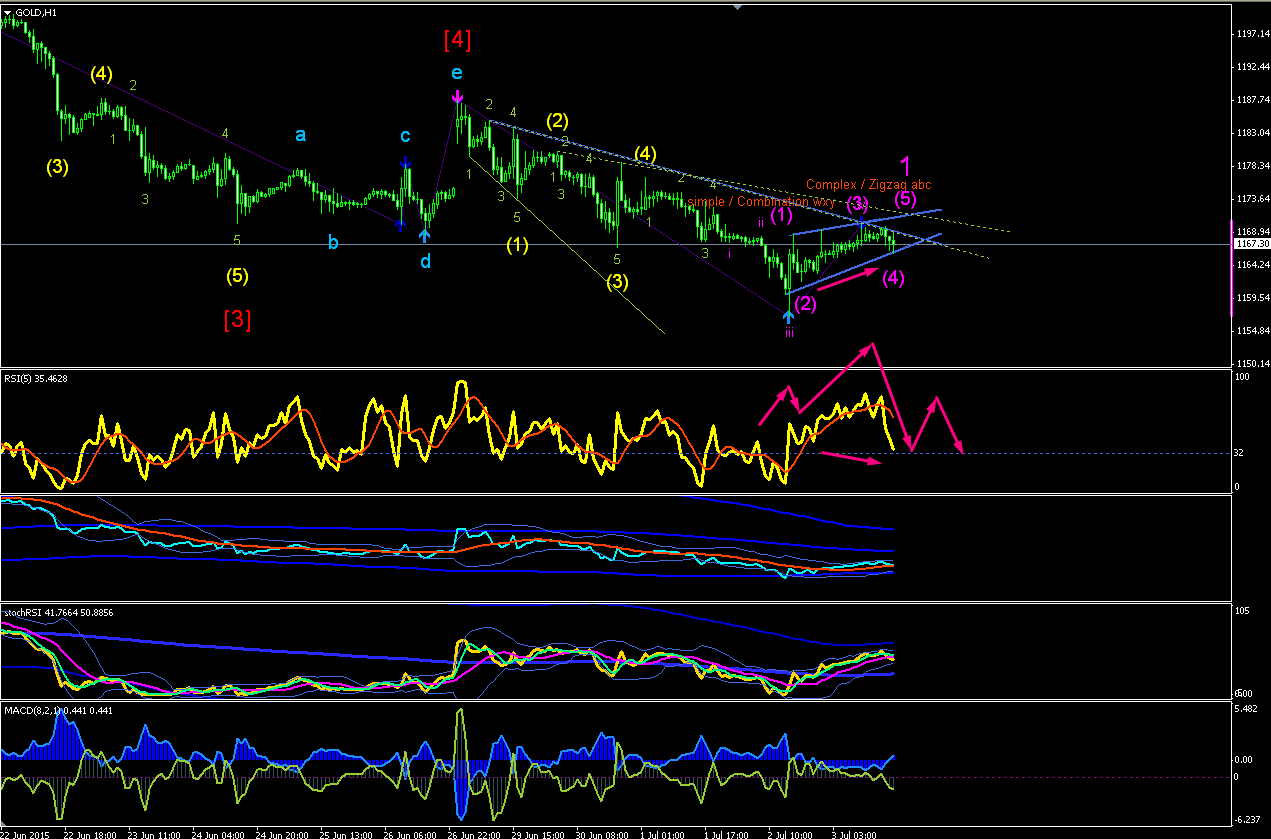Select the 'simple / Combination wxy' annotation
This screenshot has height=839, width=1271.
tap(761, 202)
